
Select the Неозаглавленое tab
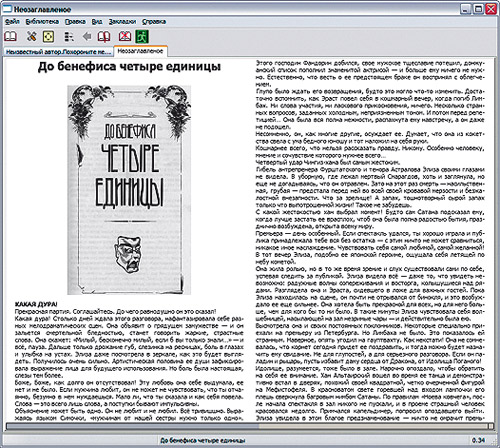140,51
